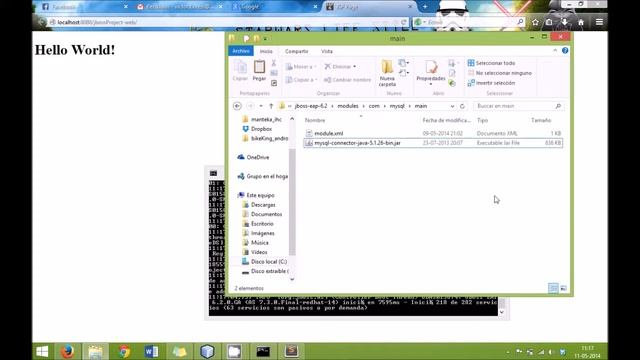
Task: Switch to large icons view in status bar
Action: click(564, 288)
